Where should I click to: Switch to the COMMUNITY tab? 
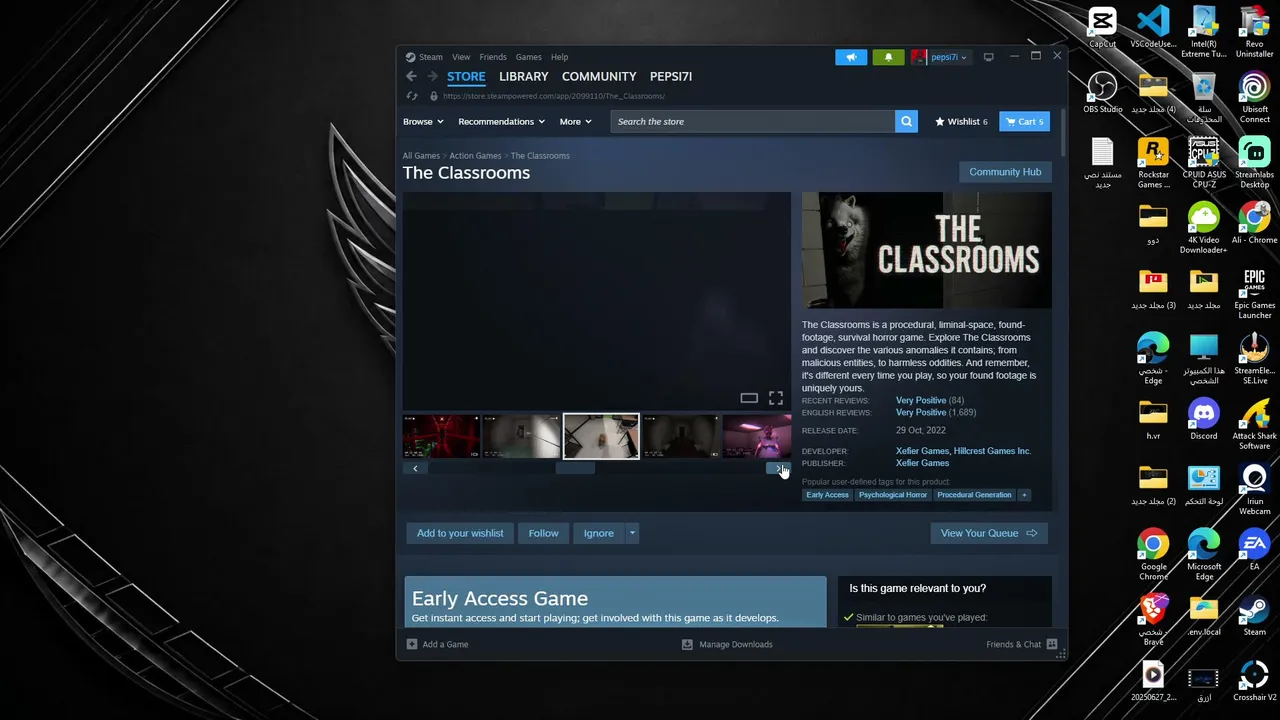click(599, 76)
